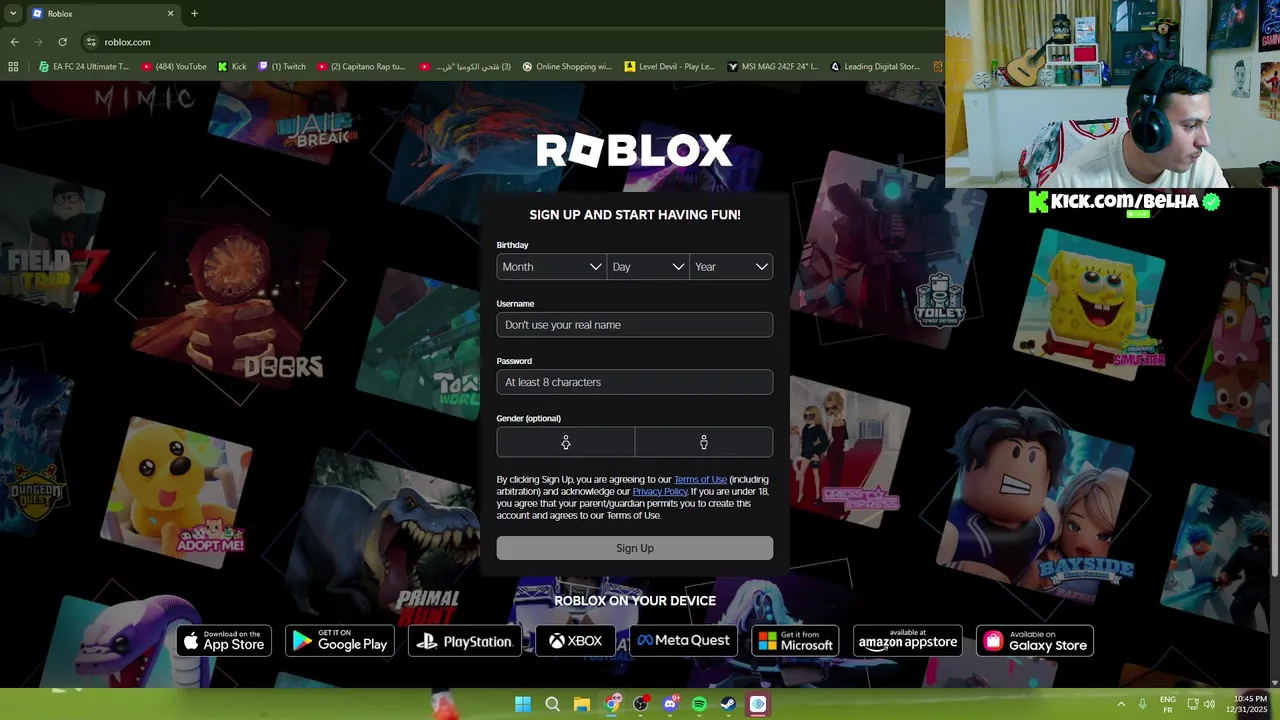The width and height of the screenshot is (1280, 720).
Task: Show hidden system tray icons
Action: click(1121, 704)
